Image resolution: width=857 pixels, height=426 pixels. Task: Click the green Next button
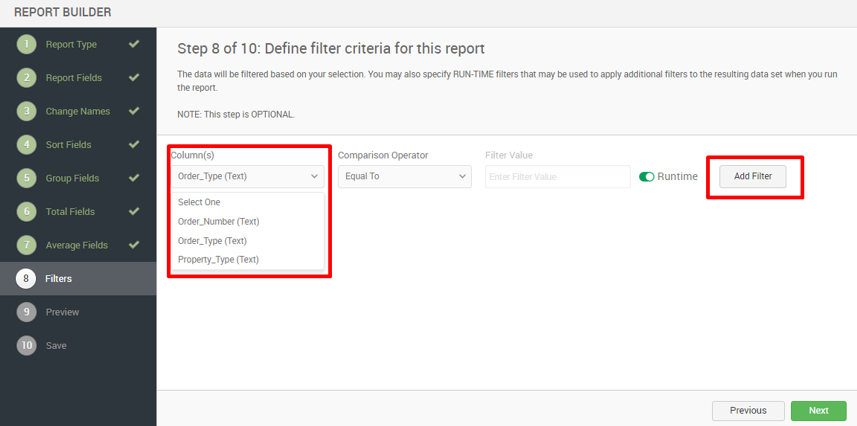tap(819, 411)
